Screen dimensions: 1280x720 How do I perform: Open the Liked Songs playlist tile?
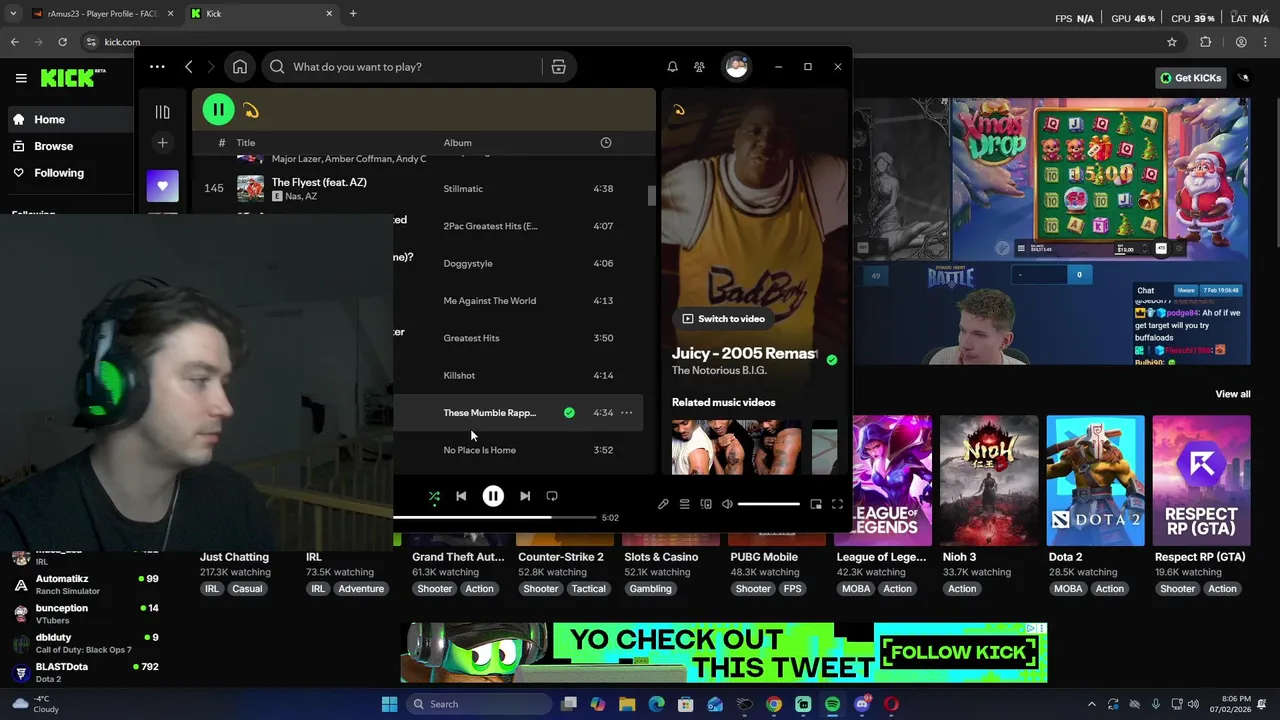[x=162, y=186]
